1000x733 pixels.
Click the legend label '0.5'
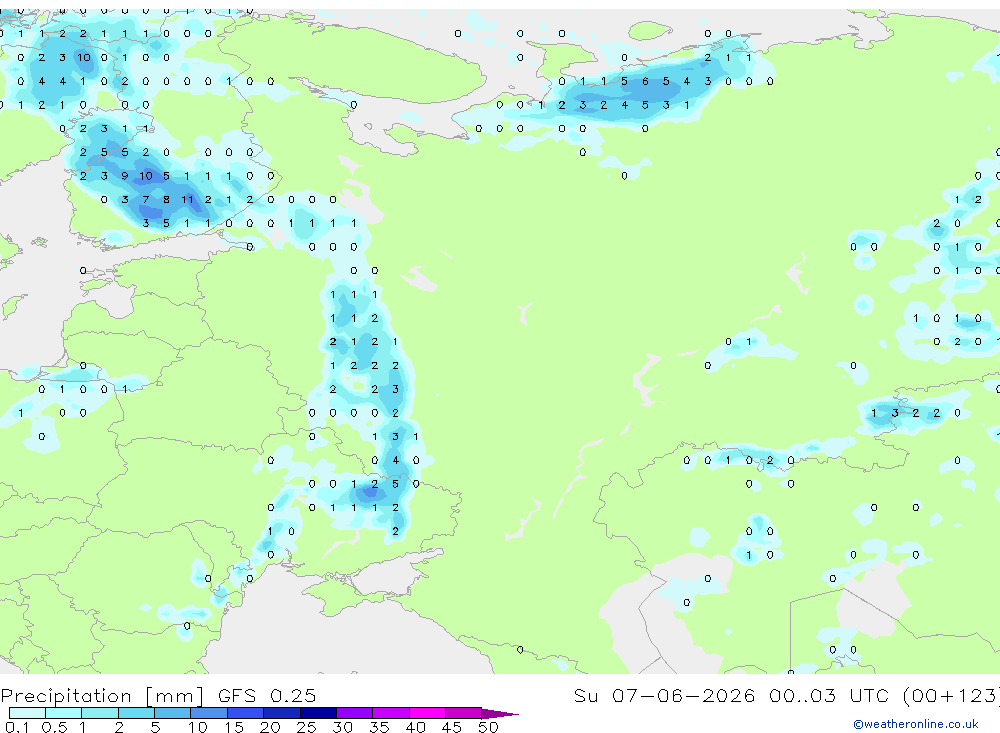coord(54,727)
